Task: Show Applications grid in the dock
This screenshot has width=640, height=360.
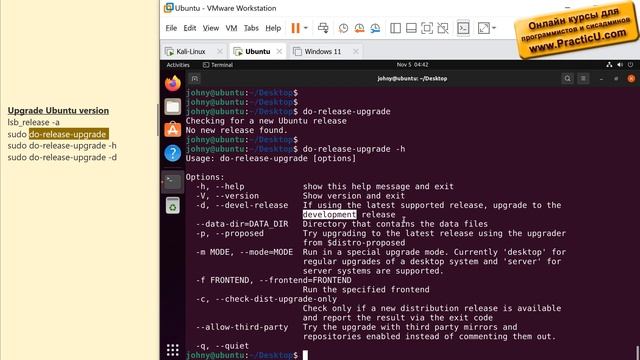Action: (173, 350)
